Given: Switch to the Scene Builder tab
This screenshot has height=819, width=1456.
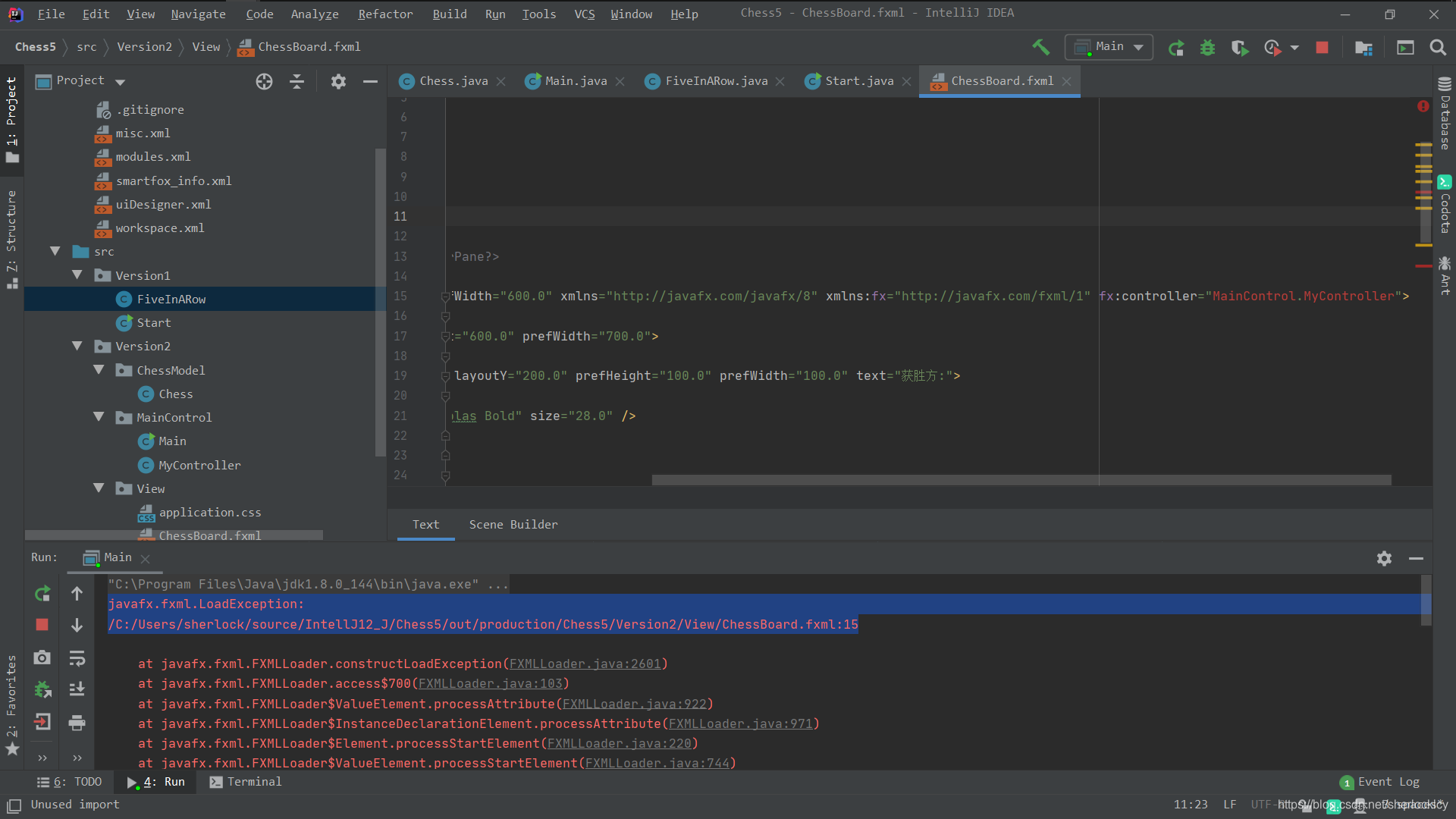Looking at the screenshot, I should (513, 524).
